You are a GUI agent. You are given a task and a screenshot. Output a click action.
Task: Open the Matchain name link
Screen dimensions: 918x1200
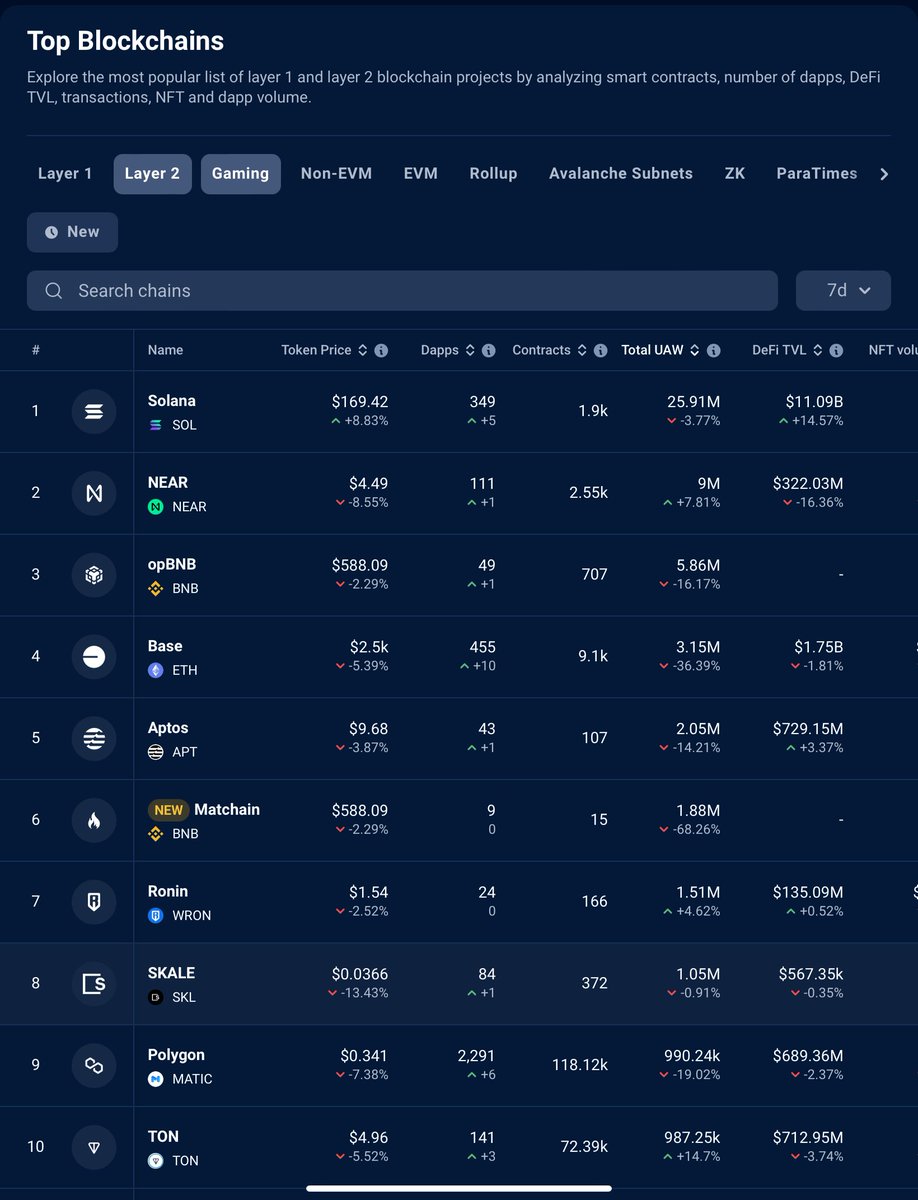[x=227, y=810]
